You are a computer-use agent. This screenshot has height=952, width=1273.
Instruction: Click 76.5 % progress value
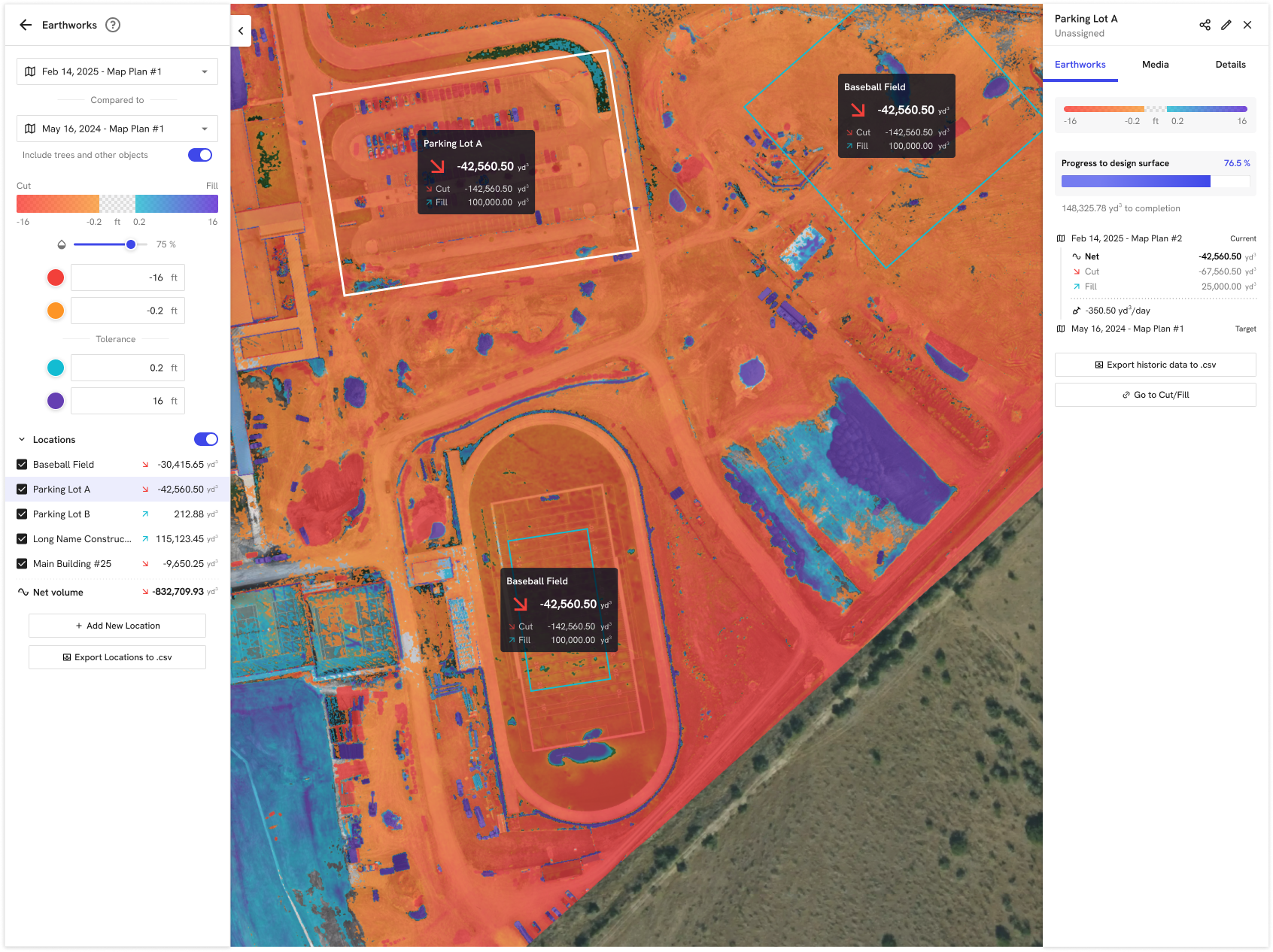(x=1237, y=163)
